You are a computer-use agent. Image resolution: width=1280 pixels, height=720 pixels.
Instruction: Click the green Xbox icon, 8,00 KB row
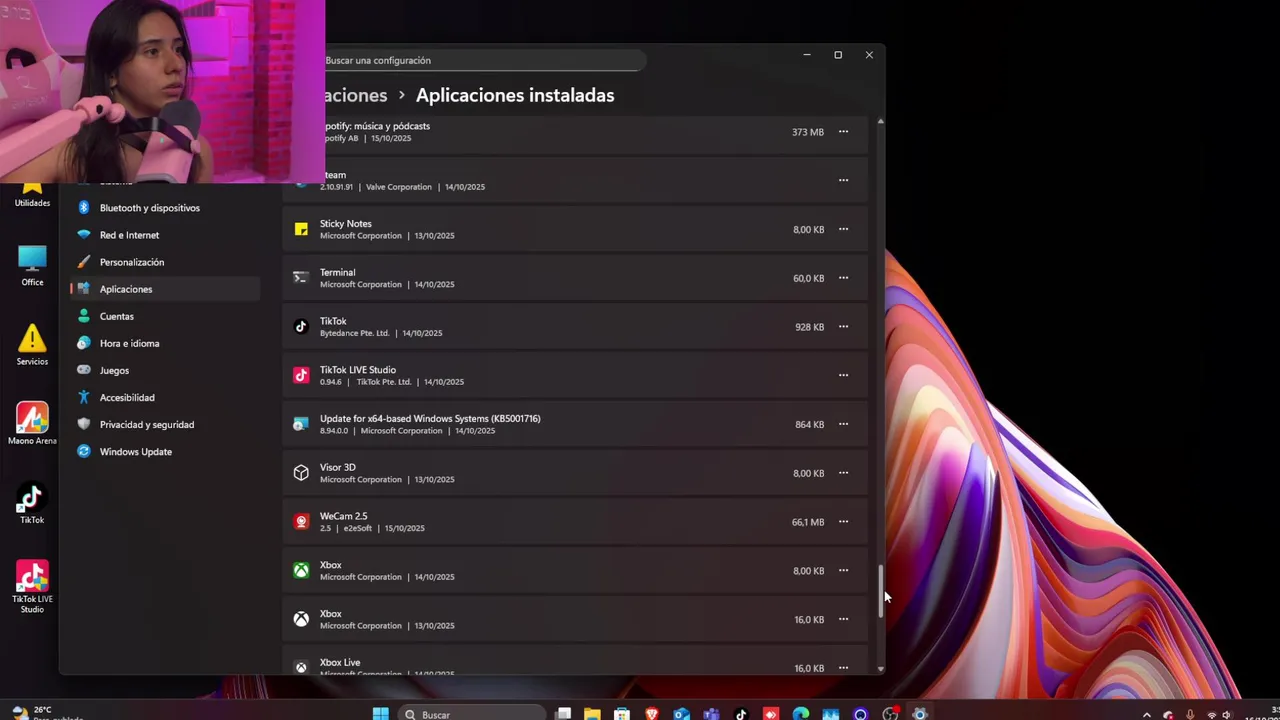click(x=301, y=570)
